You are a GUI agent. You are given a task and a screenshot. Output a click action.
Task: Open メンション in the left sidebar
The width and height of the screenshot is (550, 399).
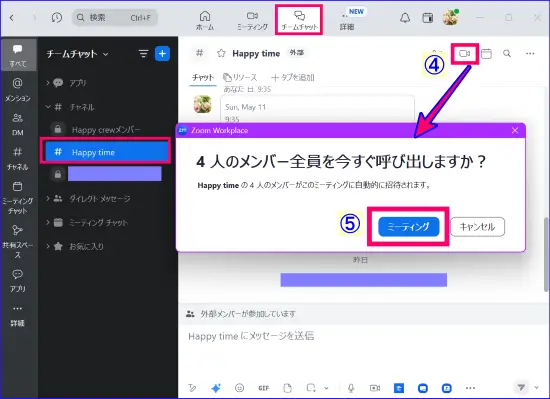pyautogui.click(x=18, y=90)
